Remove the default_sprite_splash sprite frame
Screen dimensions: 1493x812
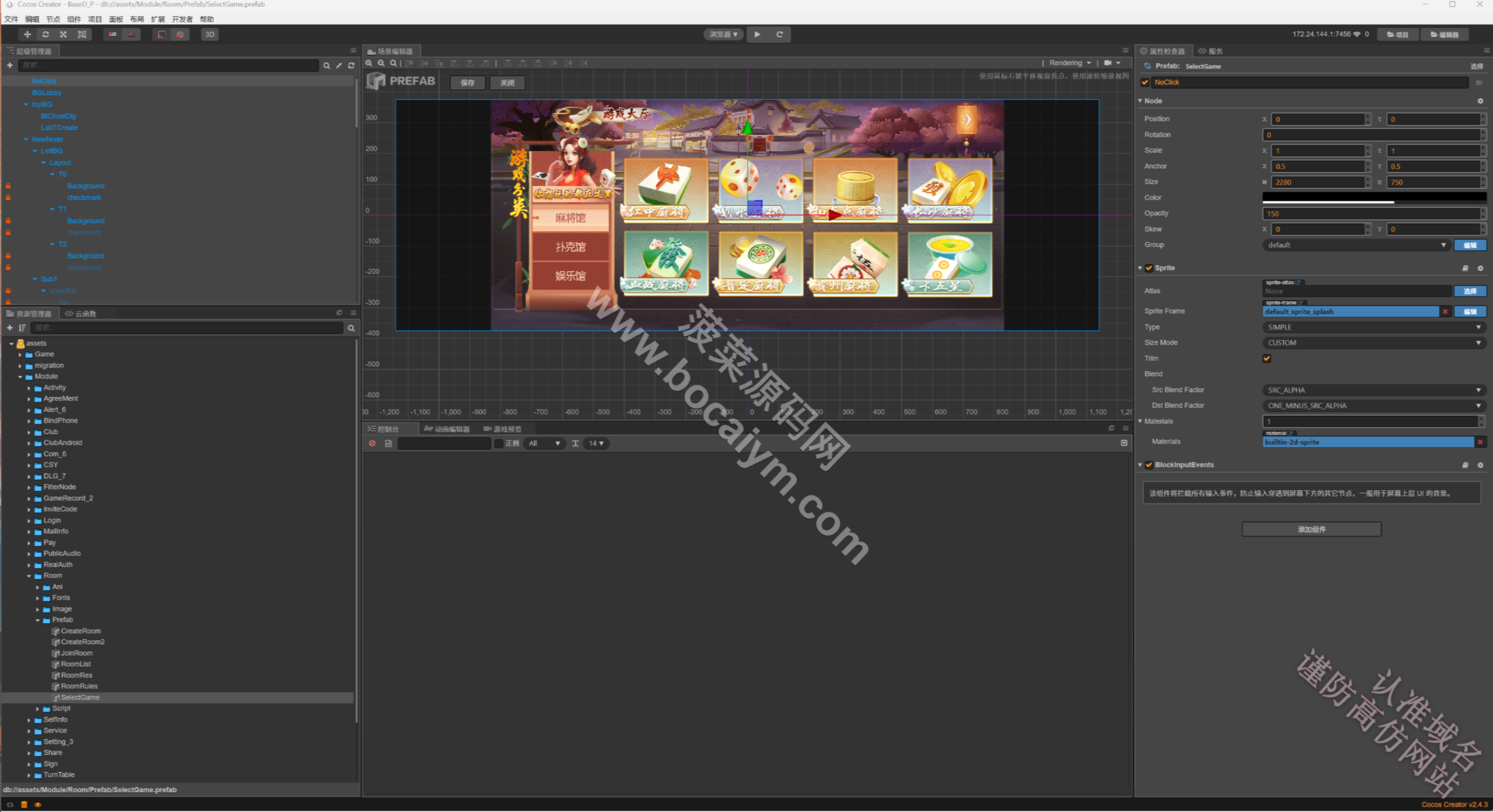tap(1445, 312)
